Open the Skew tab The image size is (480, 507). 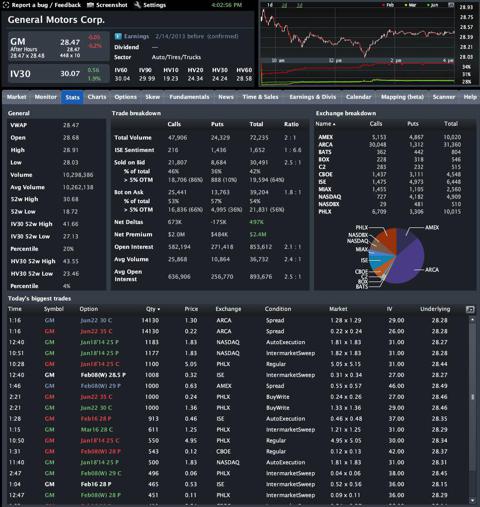click(x=153, y=97)
